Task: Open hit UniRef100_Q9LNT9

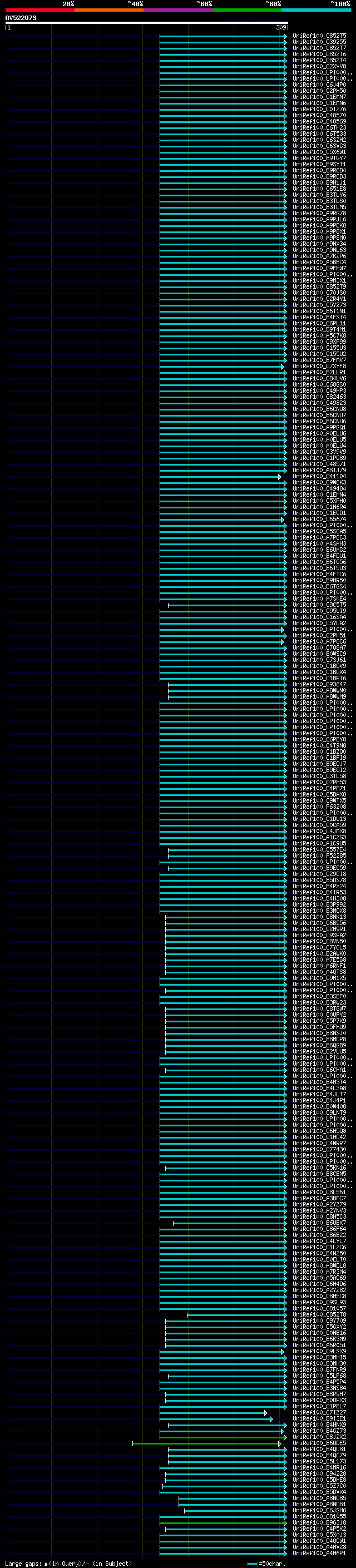Action: coord(319,1114)
